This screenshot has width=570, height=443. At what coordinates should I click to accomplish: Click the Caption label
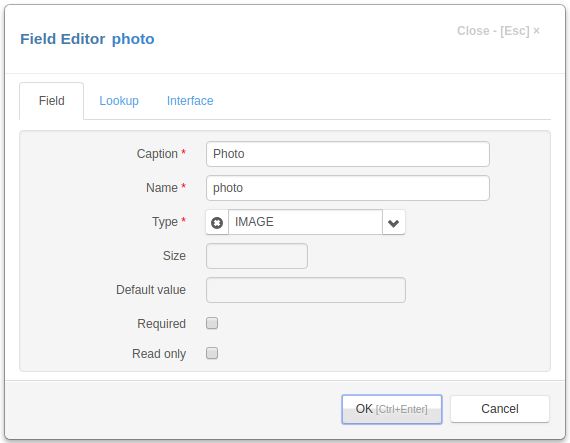[x=157, y=154]
